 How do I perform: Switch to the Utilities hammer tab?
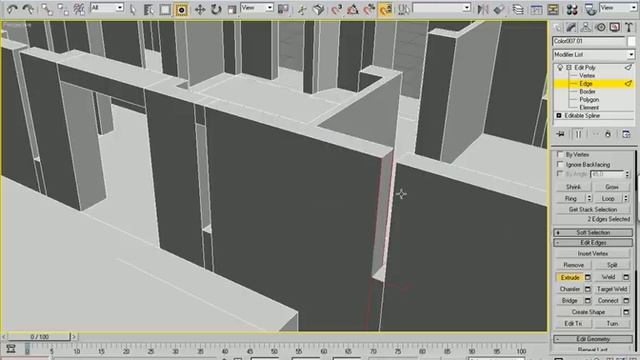[629, 27]
